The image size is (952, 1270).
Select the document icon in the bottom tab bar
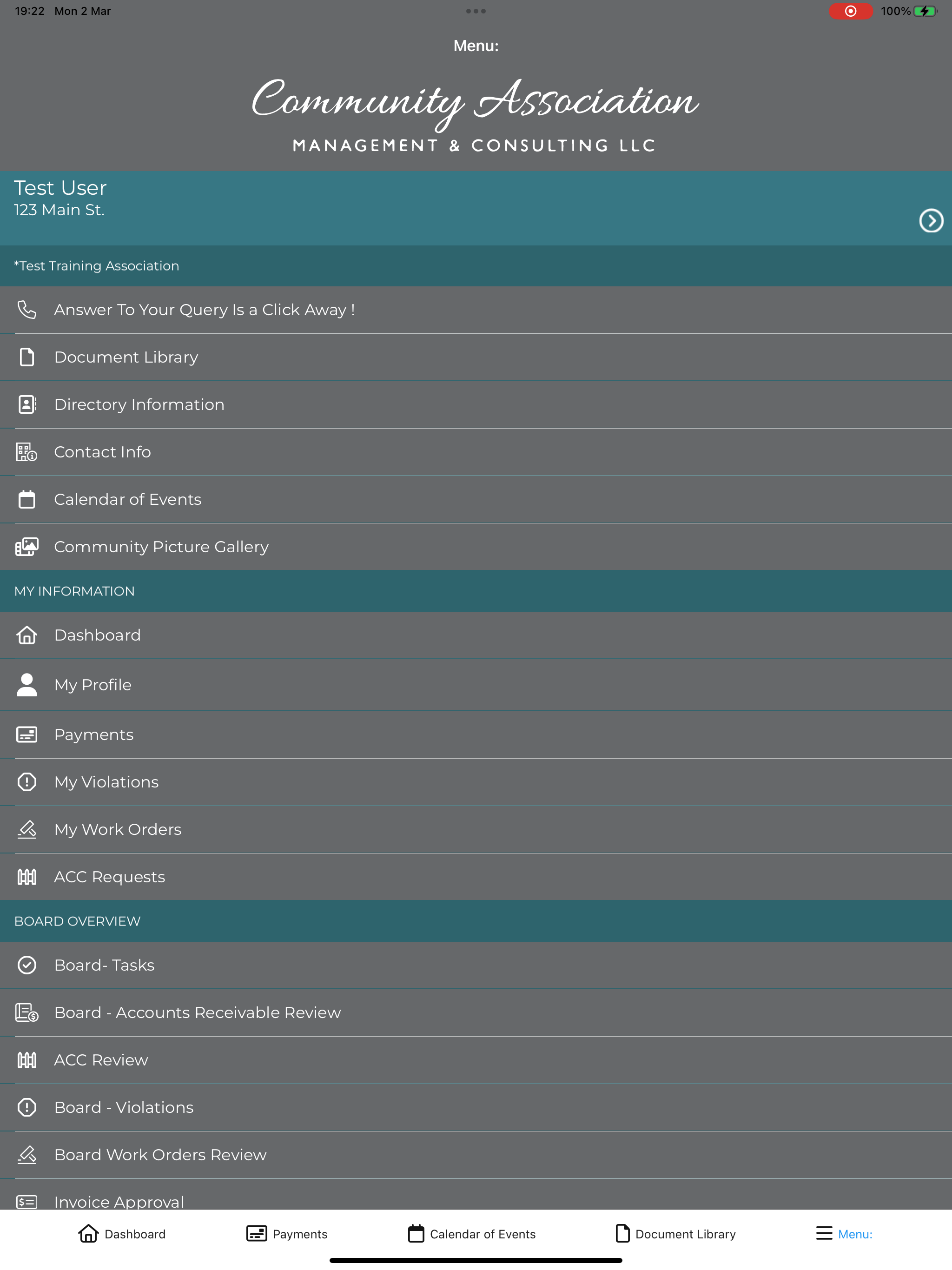coord(622,1233)
